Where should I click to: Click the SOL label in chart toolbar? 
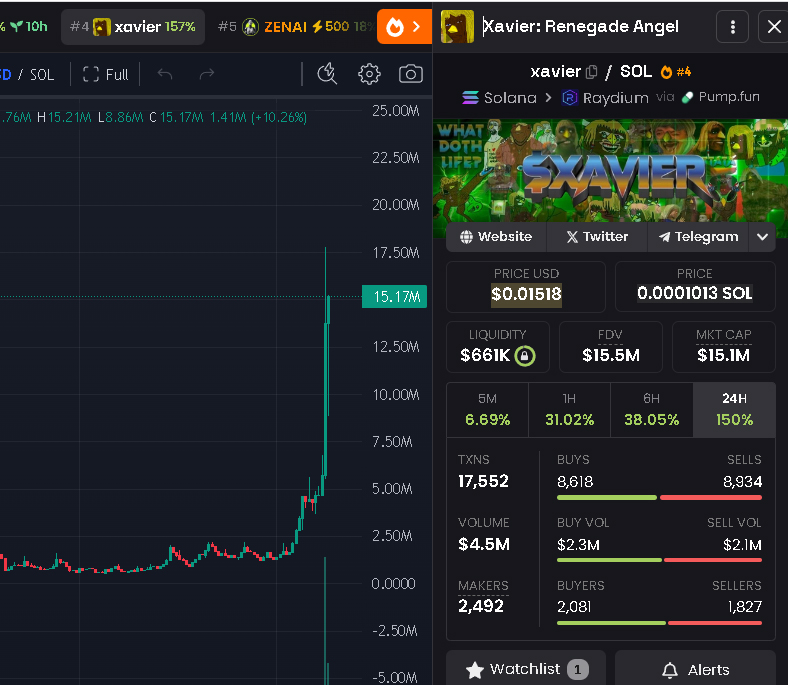42,75
